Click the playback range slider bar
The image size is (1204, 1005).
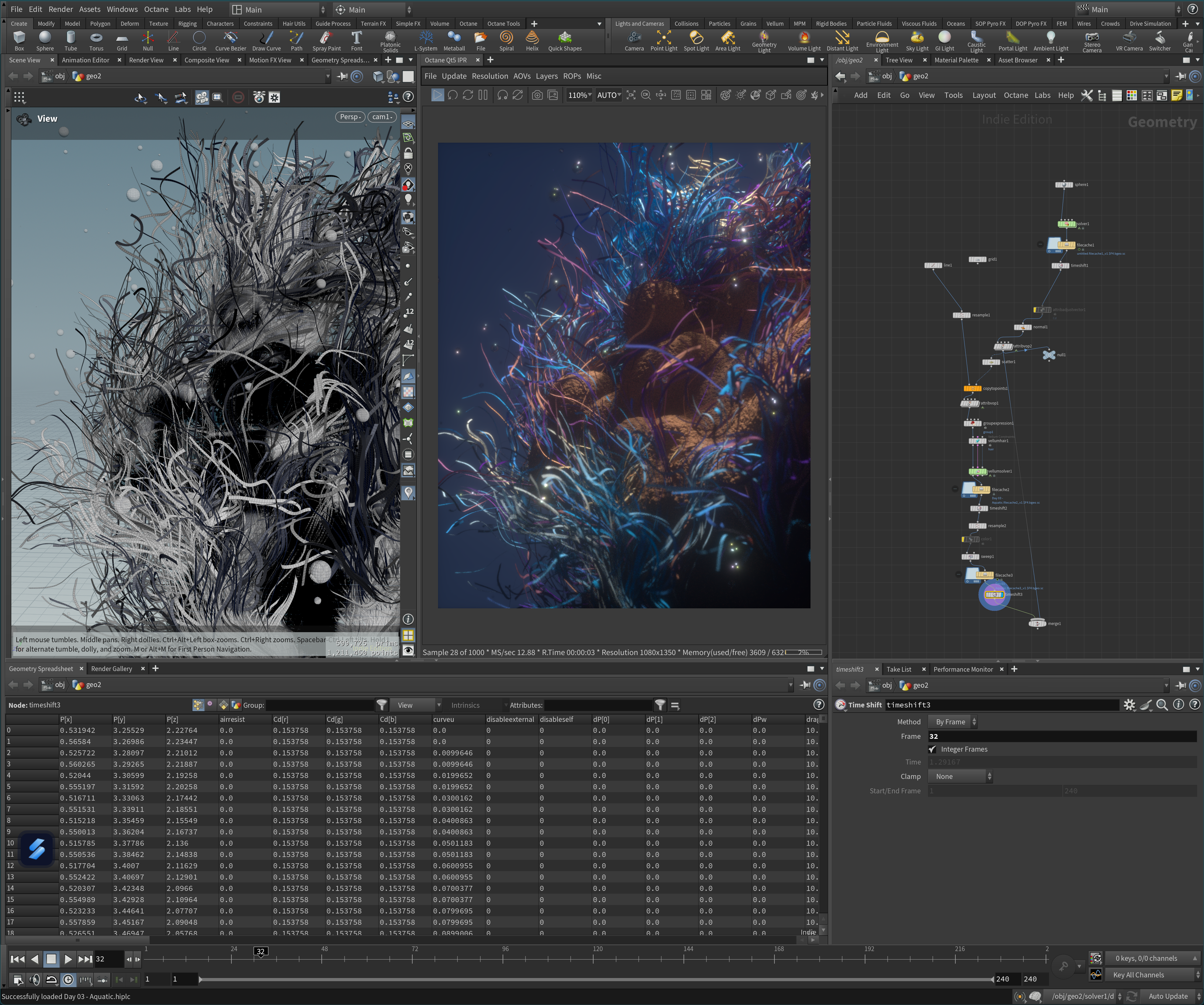pos(596,979)
